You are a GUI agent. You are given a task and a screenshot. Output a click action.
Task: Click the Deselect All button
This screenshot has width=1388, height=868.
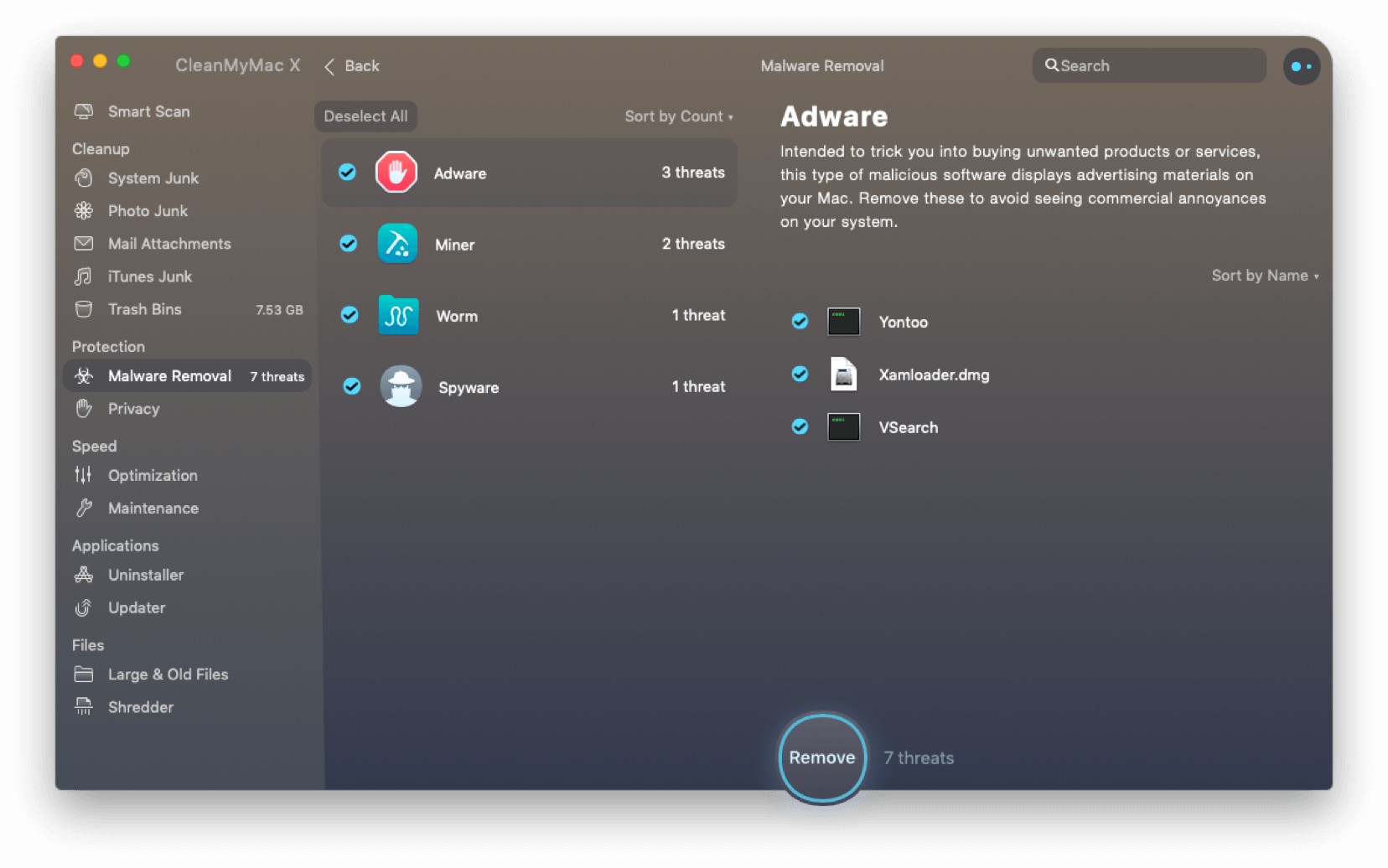[x=365, y=116]
